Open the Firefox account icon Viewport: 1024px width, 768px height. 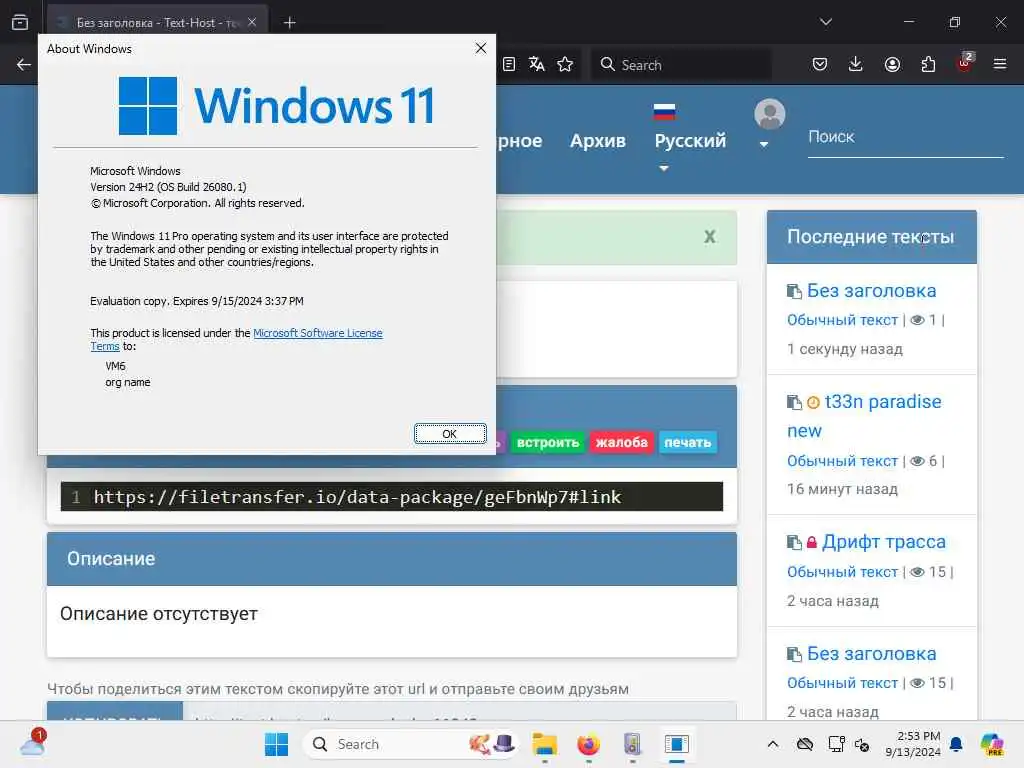tap(892, 64)
